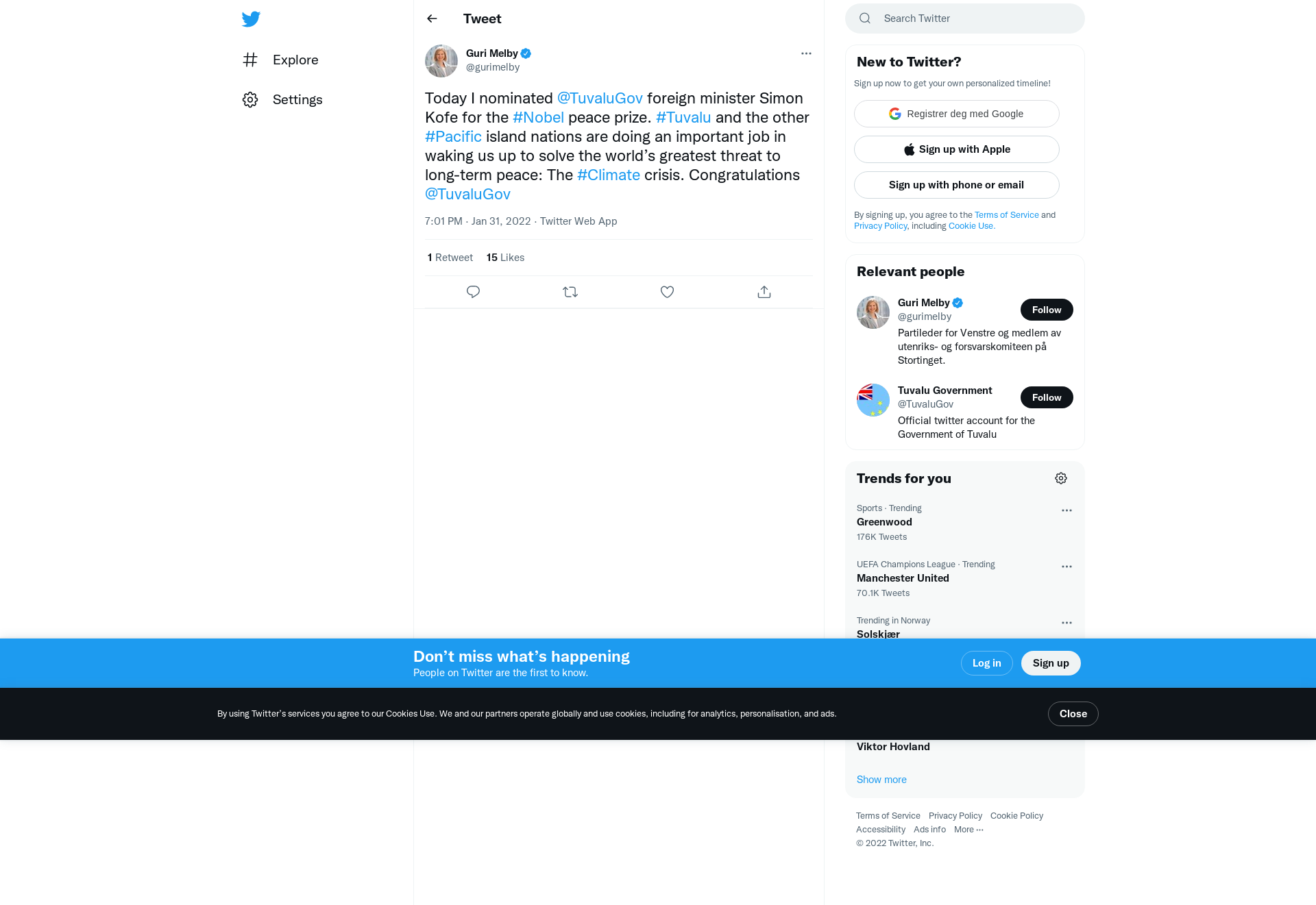Open more options for Greenwood trend
1316x905 pixels.
(x=1067, y=510)
